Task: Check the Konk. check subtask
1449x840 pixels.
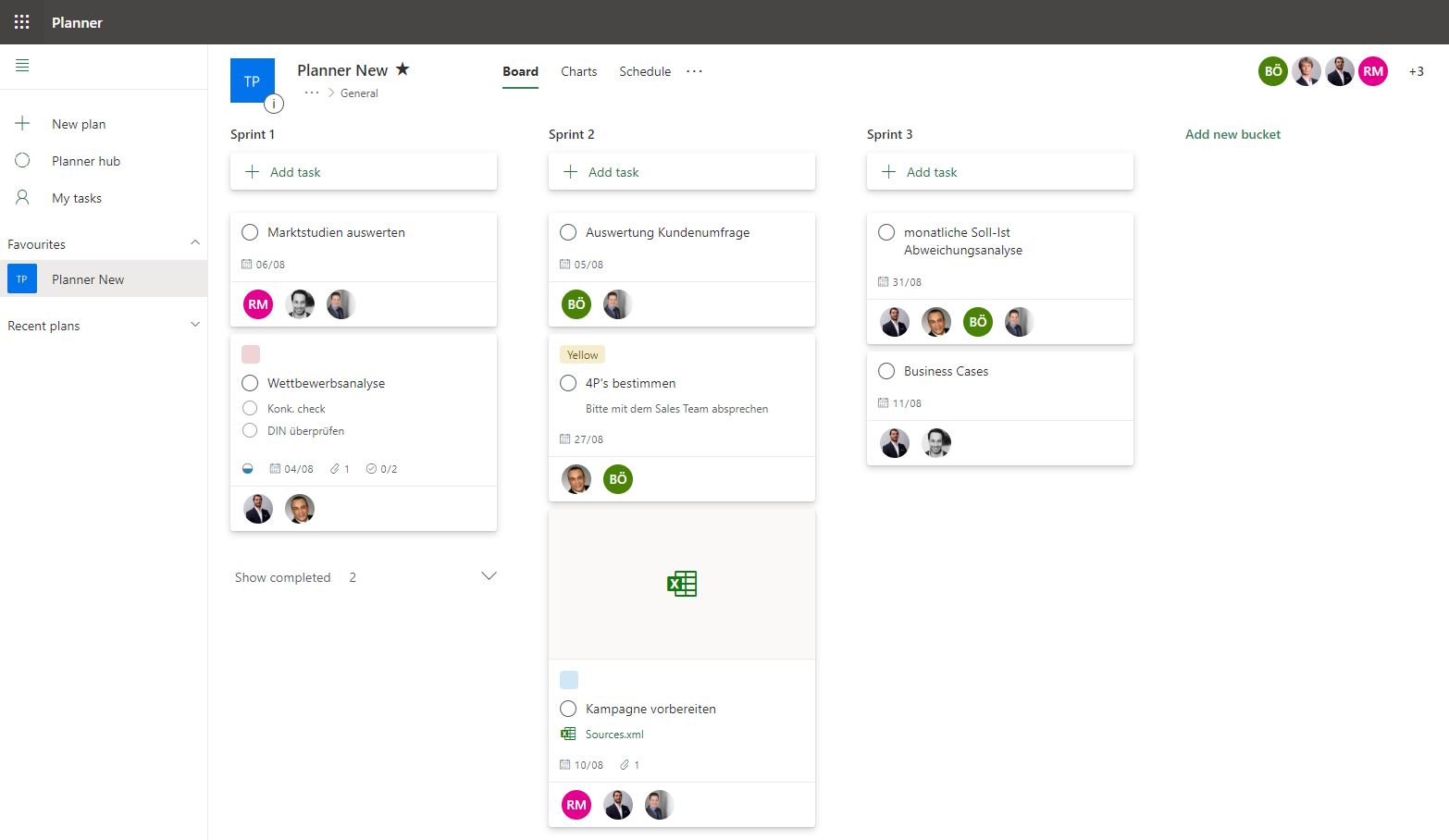Action: pyautogui.click(x=249, y=408)
